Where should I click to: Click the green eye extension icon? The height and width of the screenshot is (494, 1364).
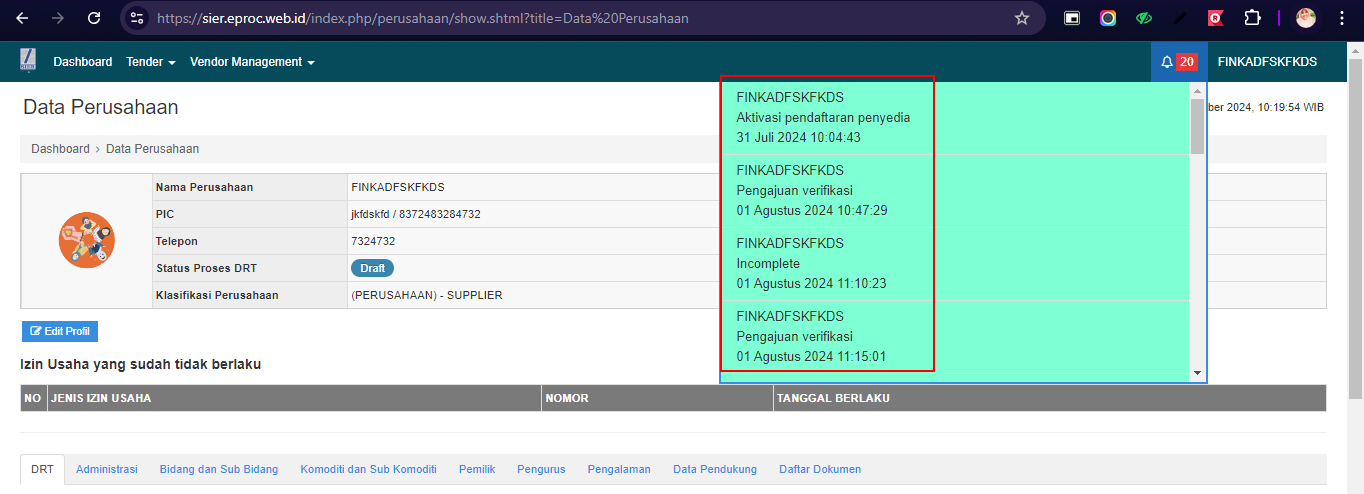[1144, 18]
